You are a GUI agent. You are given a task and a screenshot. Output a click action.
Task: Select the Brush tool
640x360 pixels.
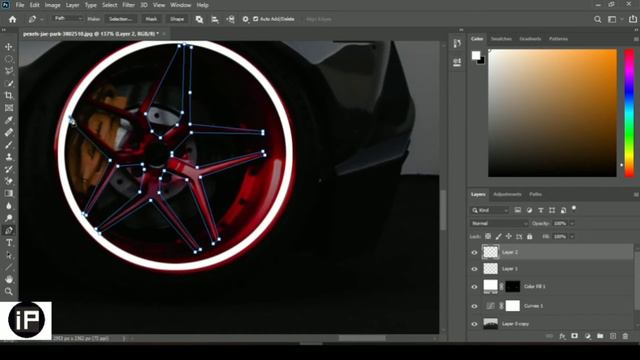[x=9, y=144]
